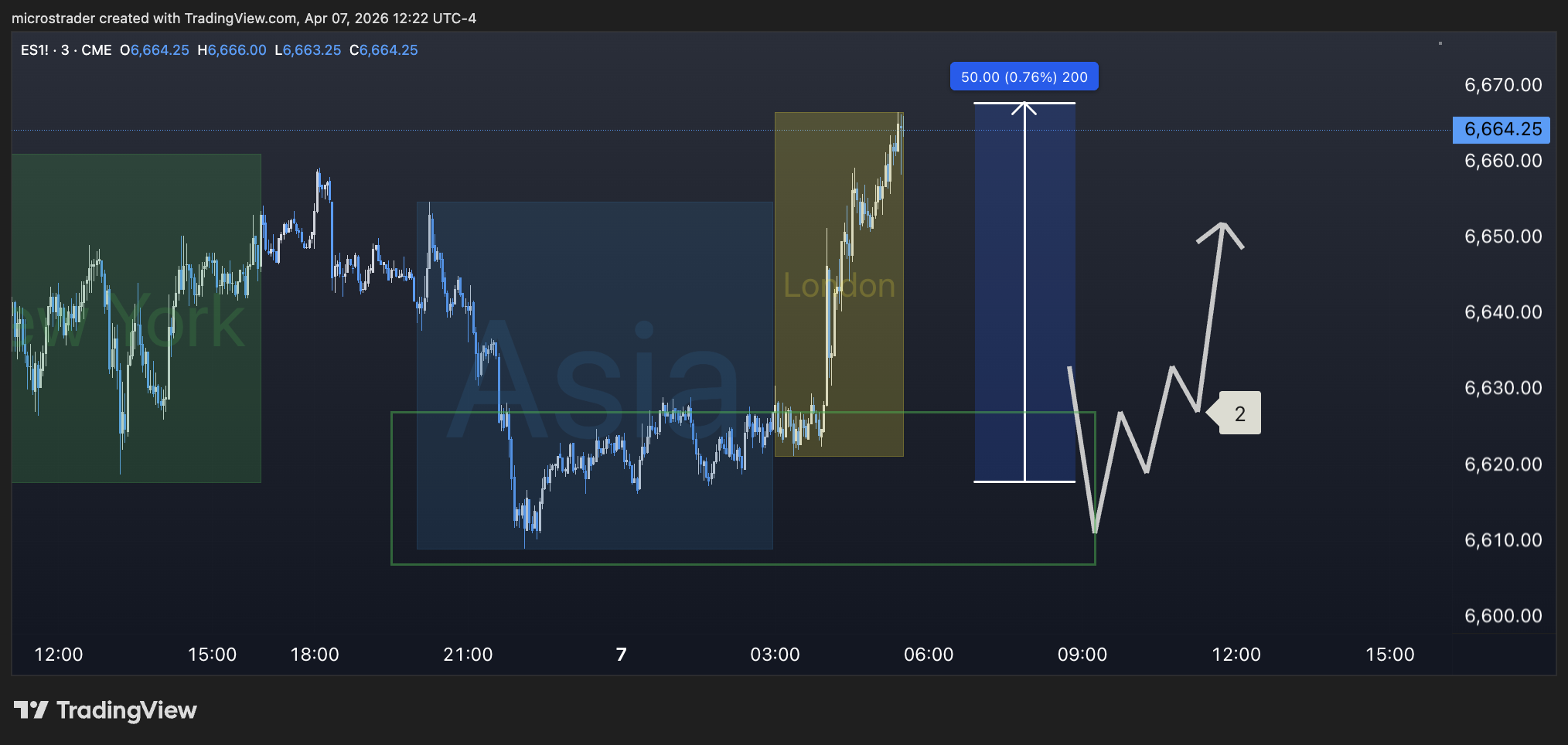The height and width of the screenshot is (745, 1568).
Task: Click the 6,600.00 price axis label
Action: 1503,616
